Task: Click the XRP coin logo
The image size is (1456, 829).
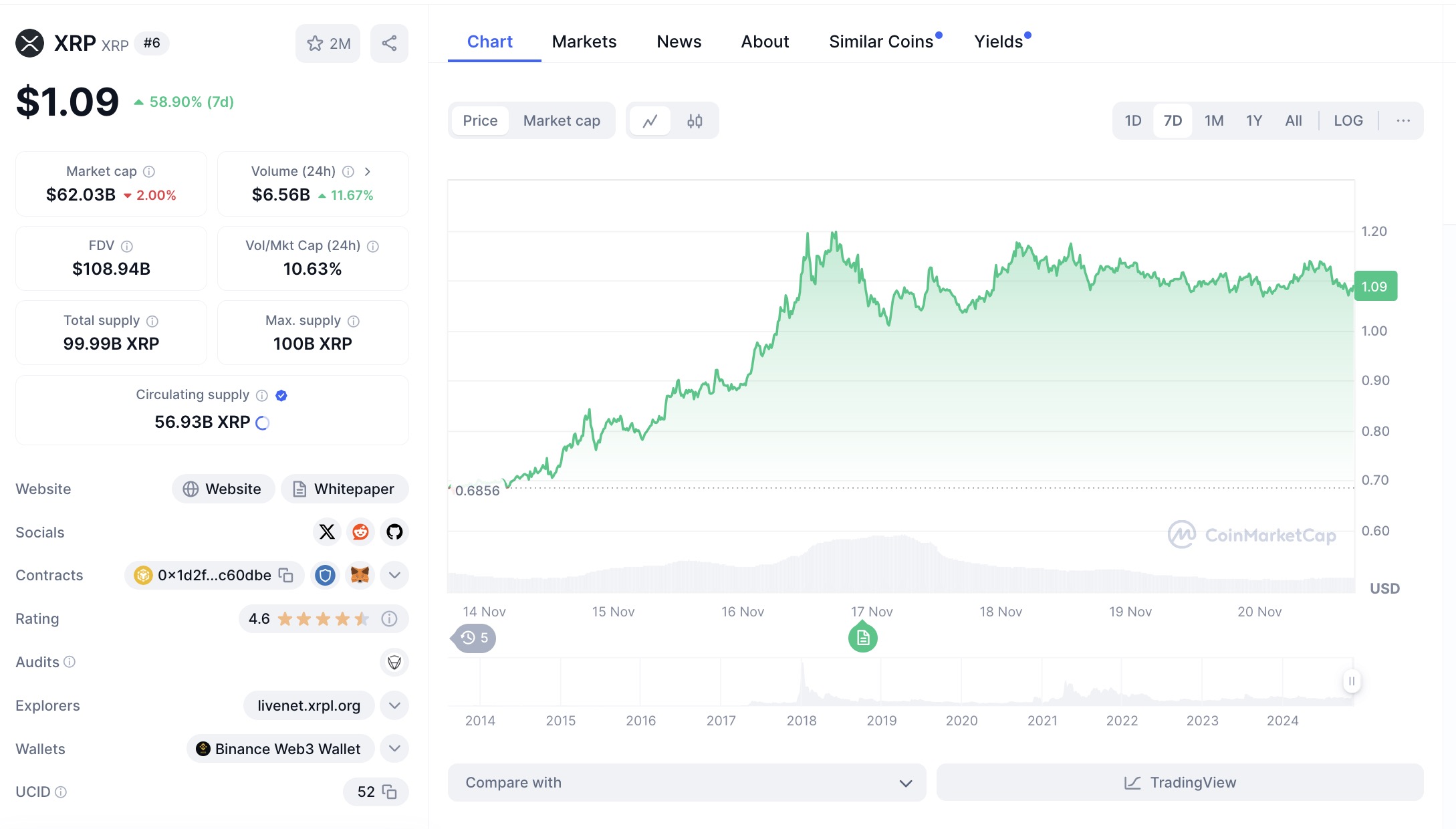Action: (29, 43)
